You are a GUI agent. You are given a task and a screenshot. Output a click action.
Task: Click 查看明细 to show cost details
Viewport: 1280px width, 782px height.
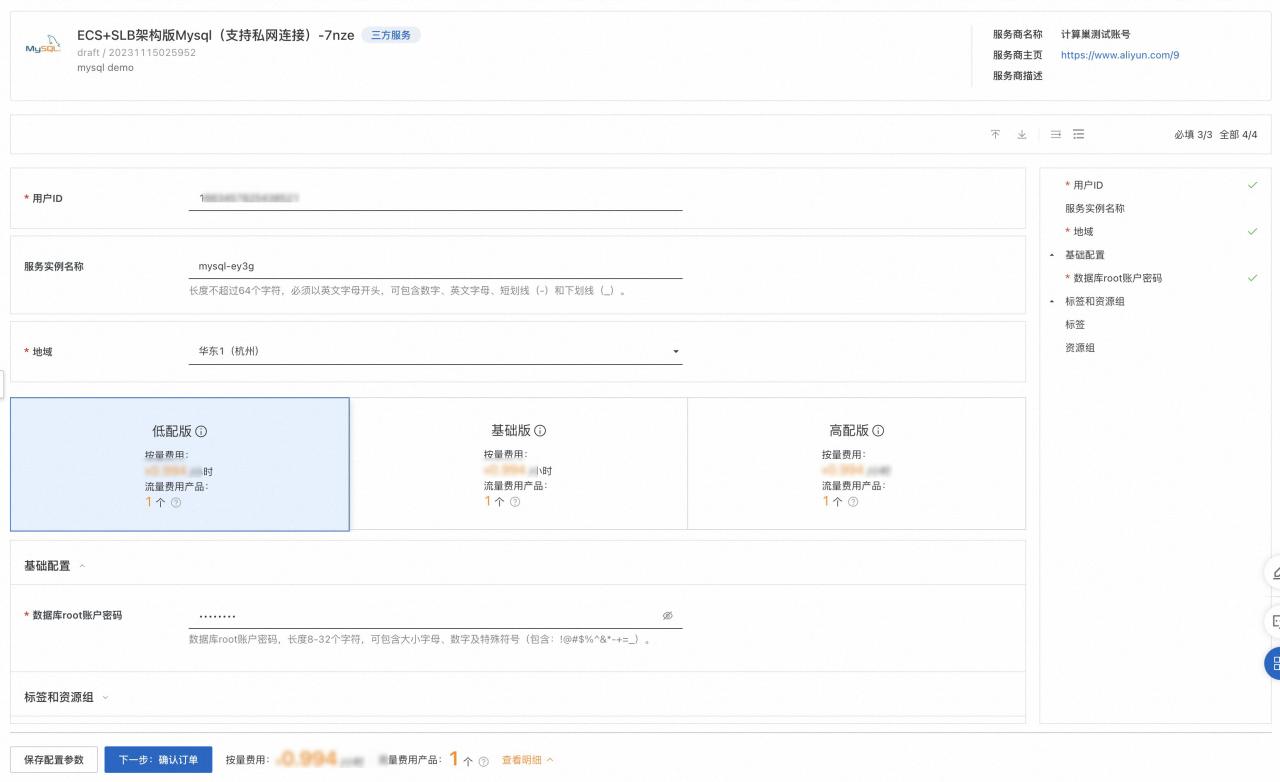coord(527,760)
